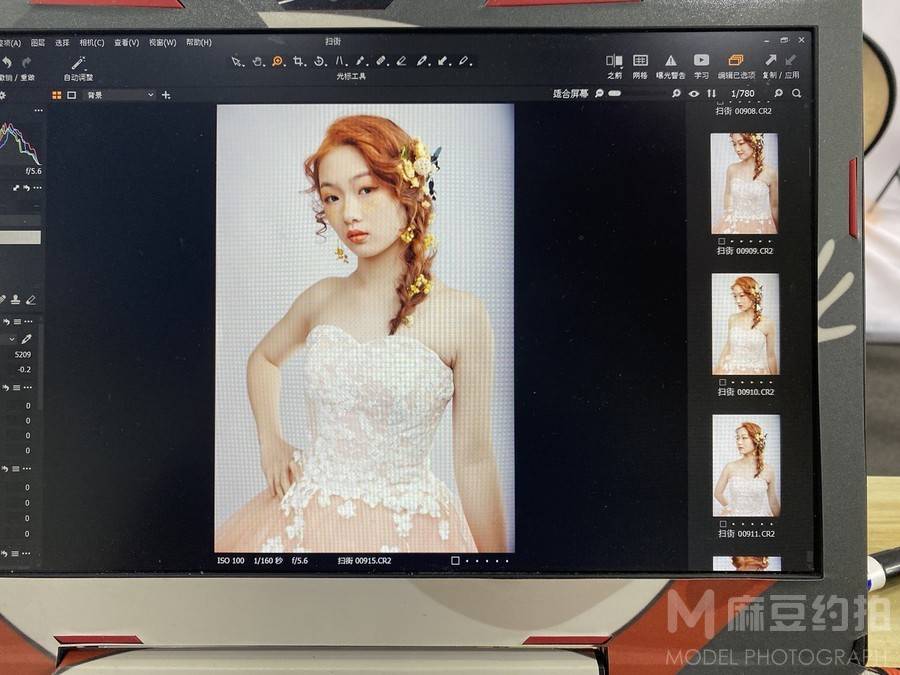
Task: Choose the Erase mask tool
Action: (x=402, y=61)
